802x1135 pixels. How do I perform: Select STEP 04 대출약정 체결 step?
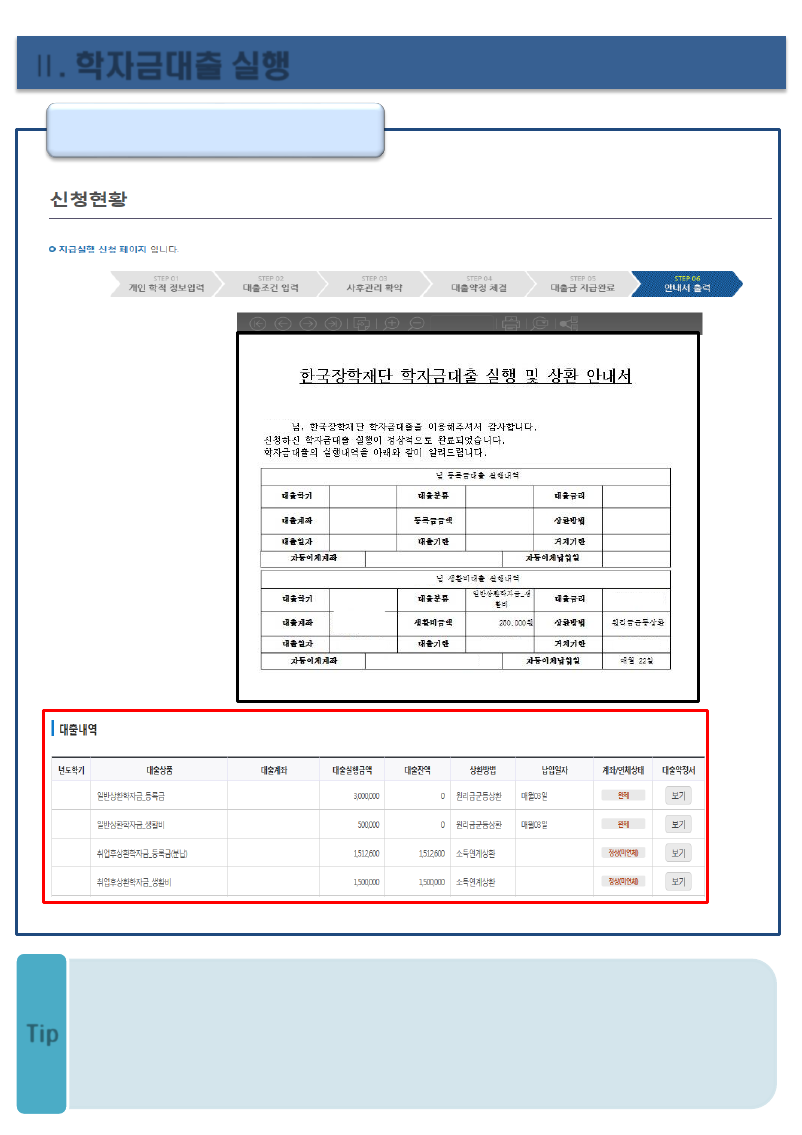point(478,284)
